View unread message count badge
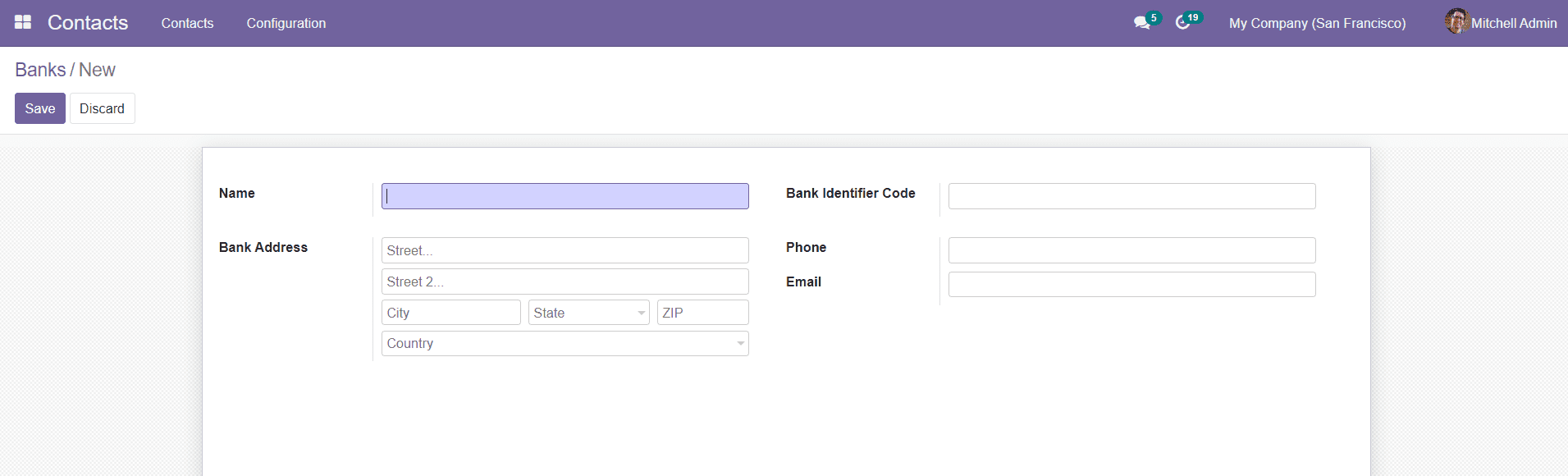 tap(1154, 16)
